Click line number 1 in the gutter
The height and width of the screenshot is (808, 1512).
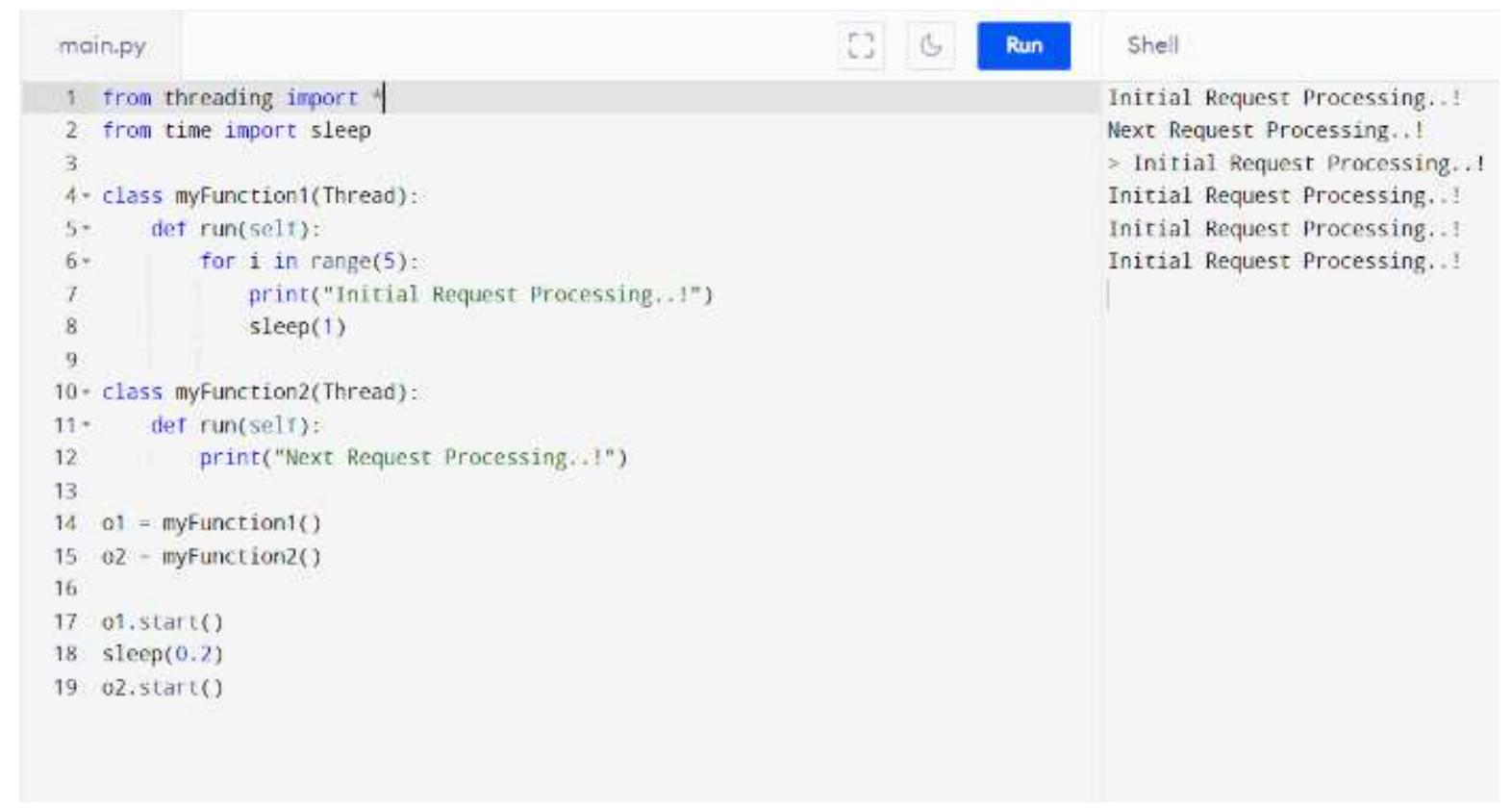(x=70, y=98)
